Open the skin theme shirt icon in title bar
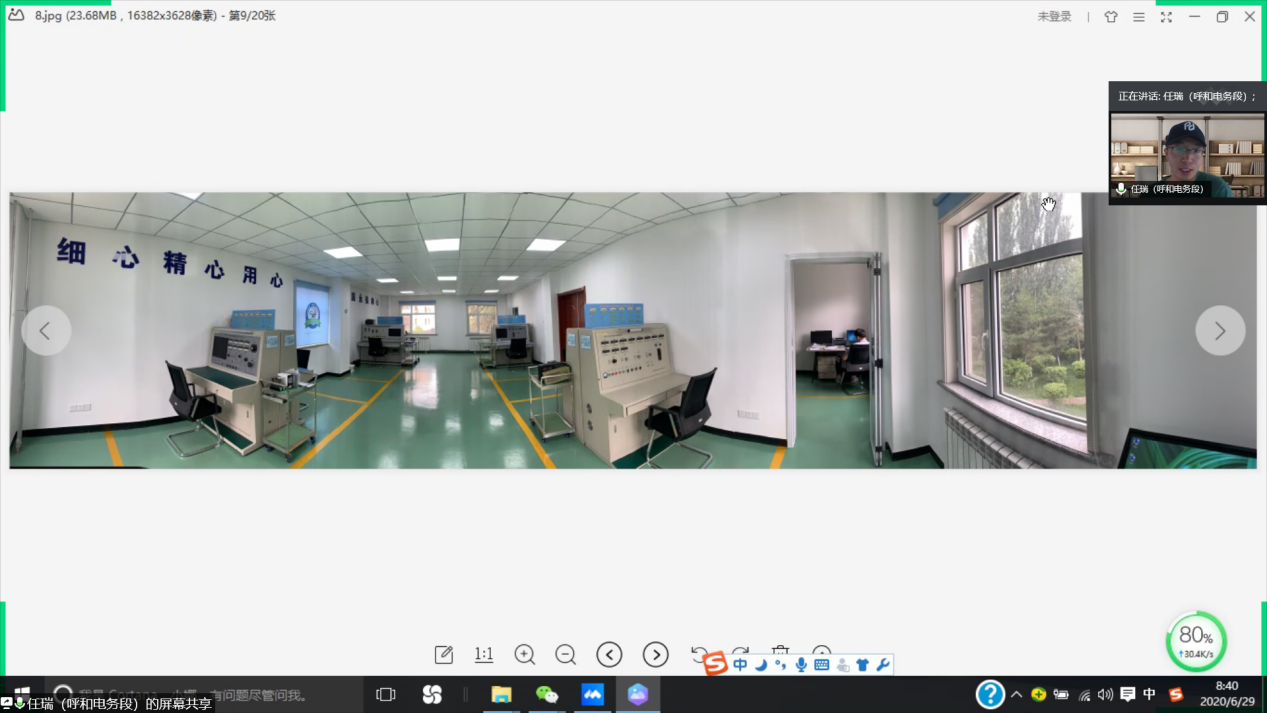Image resolution: width=1267 pixels, height=713 pixels. (x=1111, y=17)
